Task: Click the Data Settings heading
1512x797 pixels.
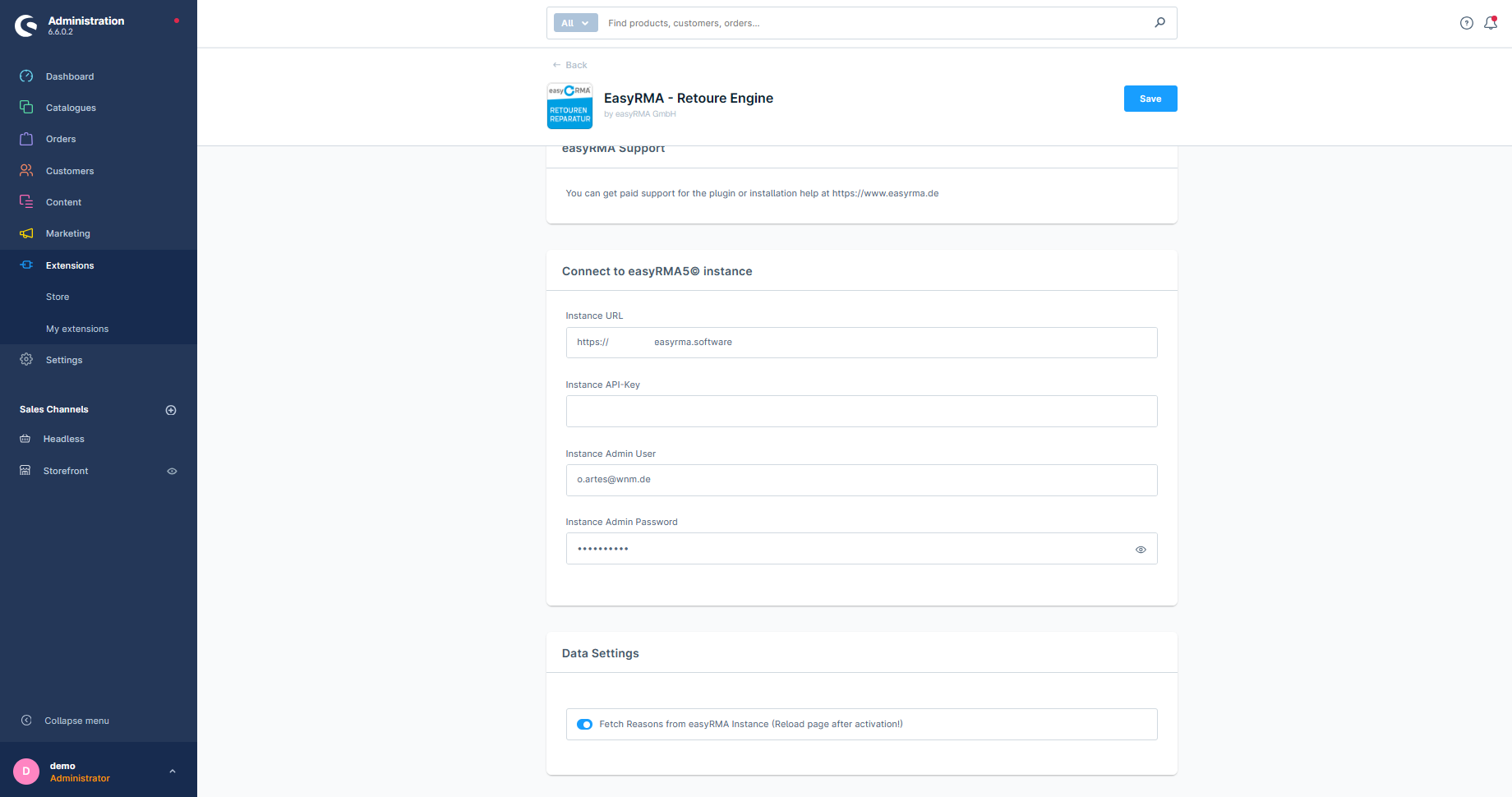Action: click(601, 653)
